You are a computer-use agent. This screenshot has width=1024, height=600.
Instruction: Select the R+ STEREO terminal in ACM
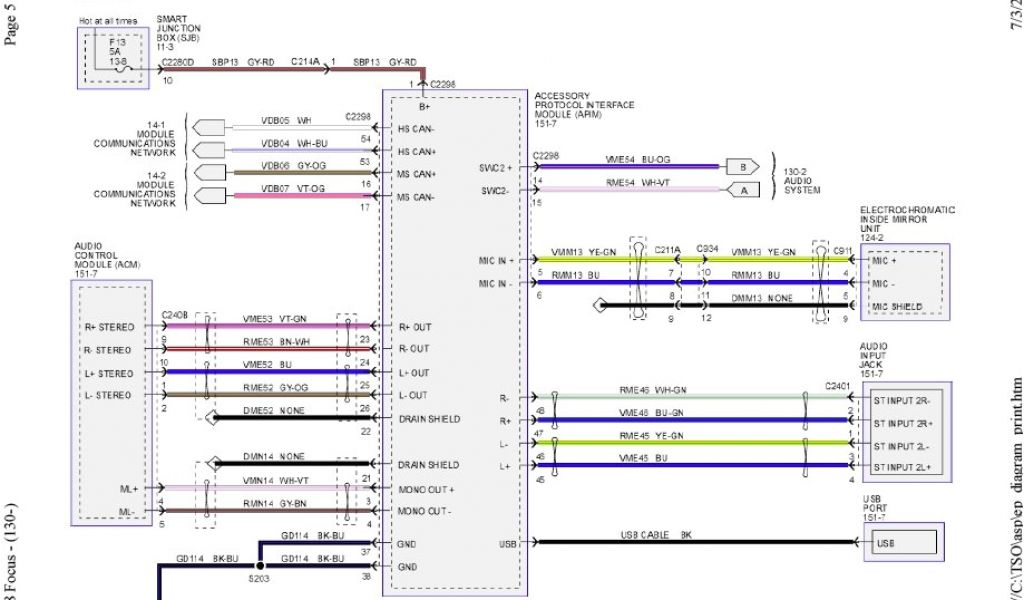109,327
